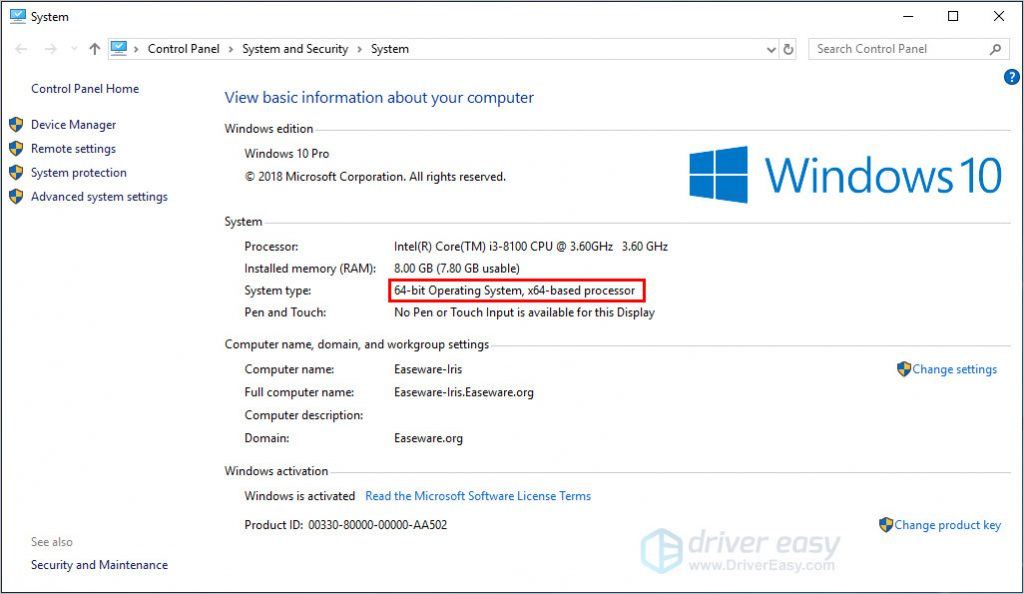Open Control Panel Home
Viewport: 1024px width, 594px height.
tap(85, 89)
